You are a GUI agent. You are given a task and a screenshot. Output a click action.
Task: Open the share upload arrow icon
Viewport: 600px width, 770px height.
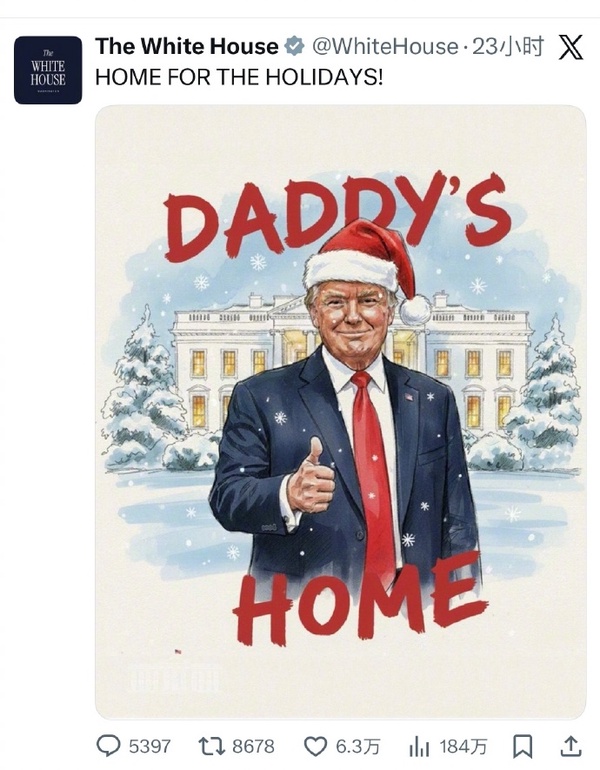pos(570,746)
